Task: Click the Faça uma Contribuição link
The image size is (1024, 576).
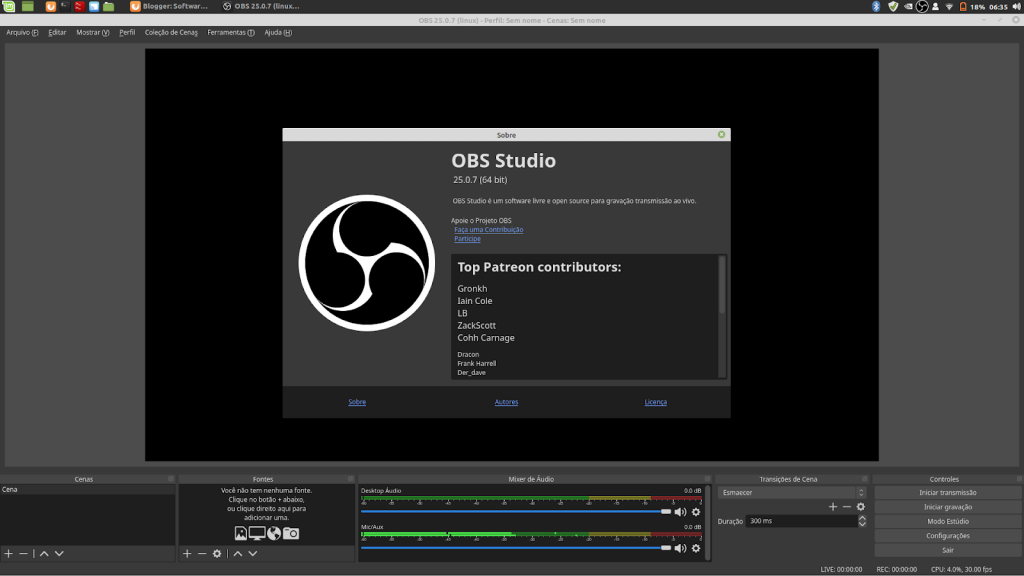Action: 488,229
